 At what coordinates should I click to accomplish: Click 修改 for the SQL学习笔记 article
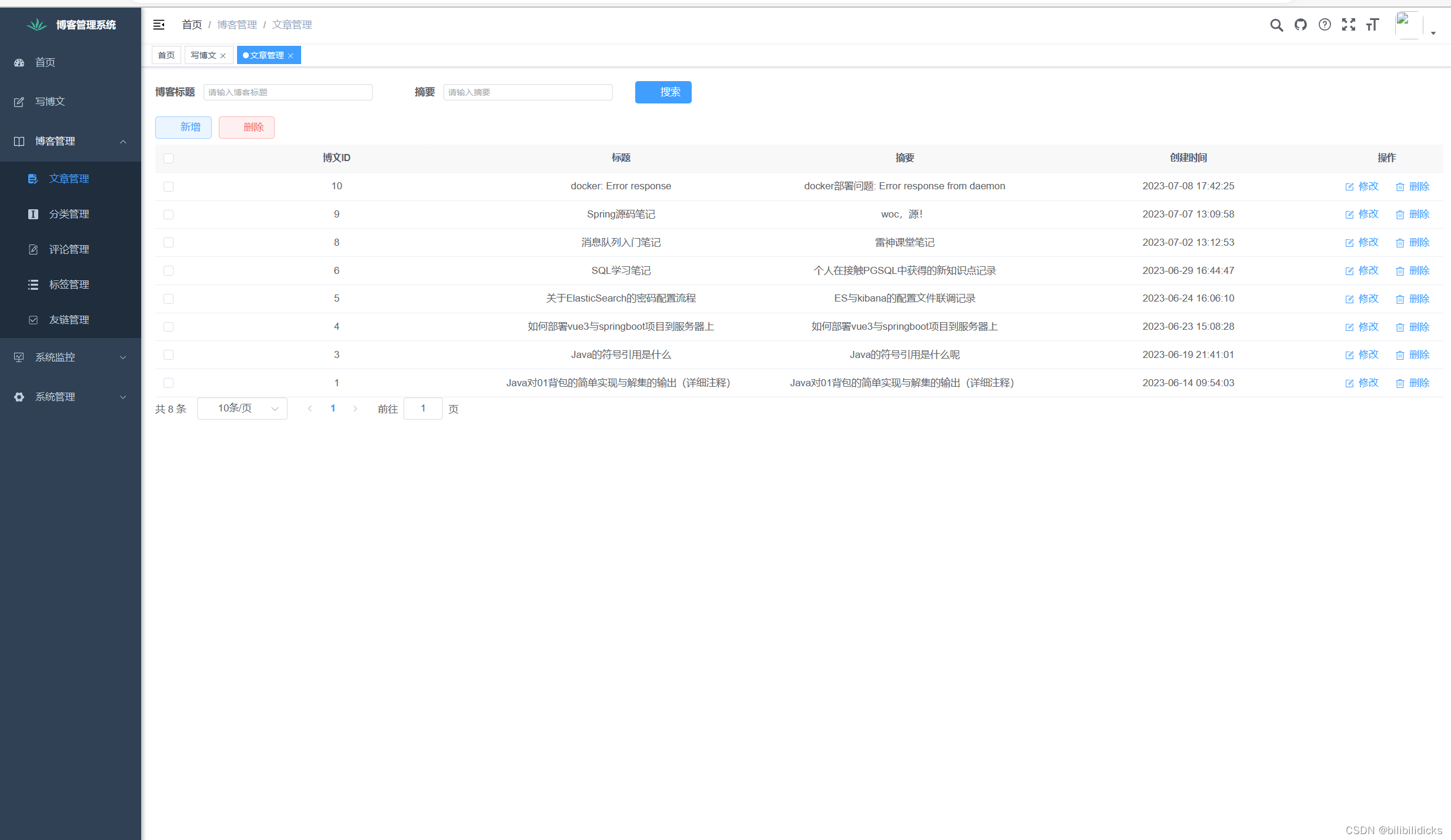[x=1362, y=270]
